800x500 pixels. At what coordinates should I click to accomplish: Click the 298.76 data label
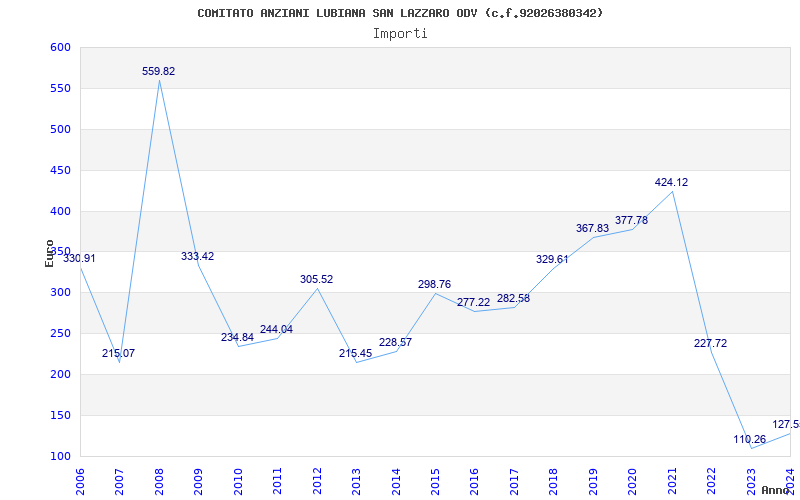pyautogui.click(x=435, y=284)
